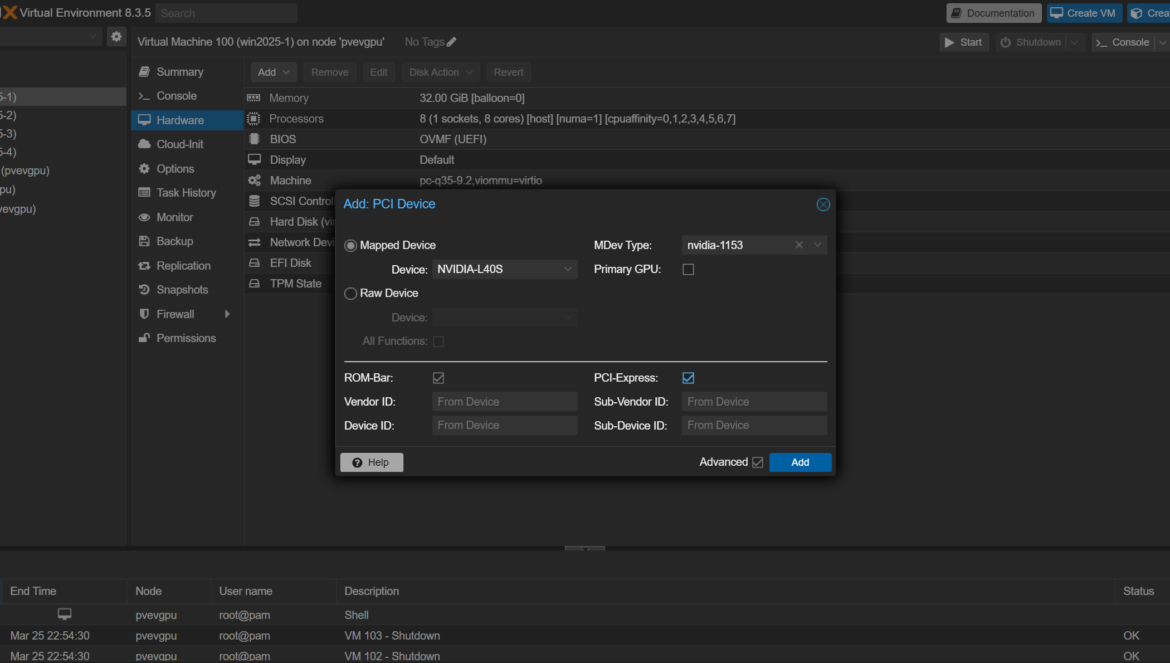1170x663 pixels.
Task: Uncheck the PCI-Express checkbox
Action: click(688, 378)
